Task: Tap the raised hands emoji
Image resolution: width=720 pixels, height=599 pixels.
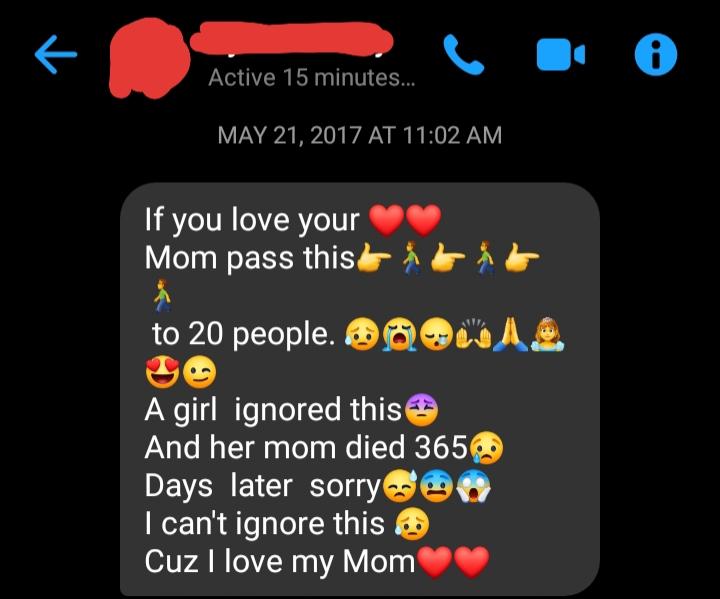Action: (473, 335)
